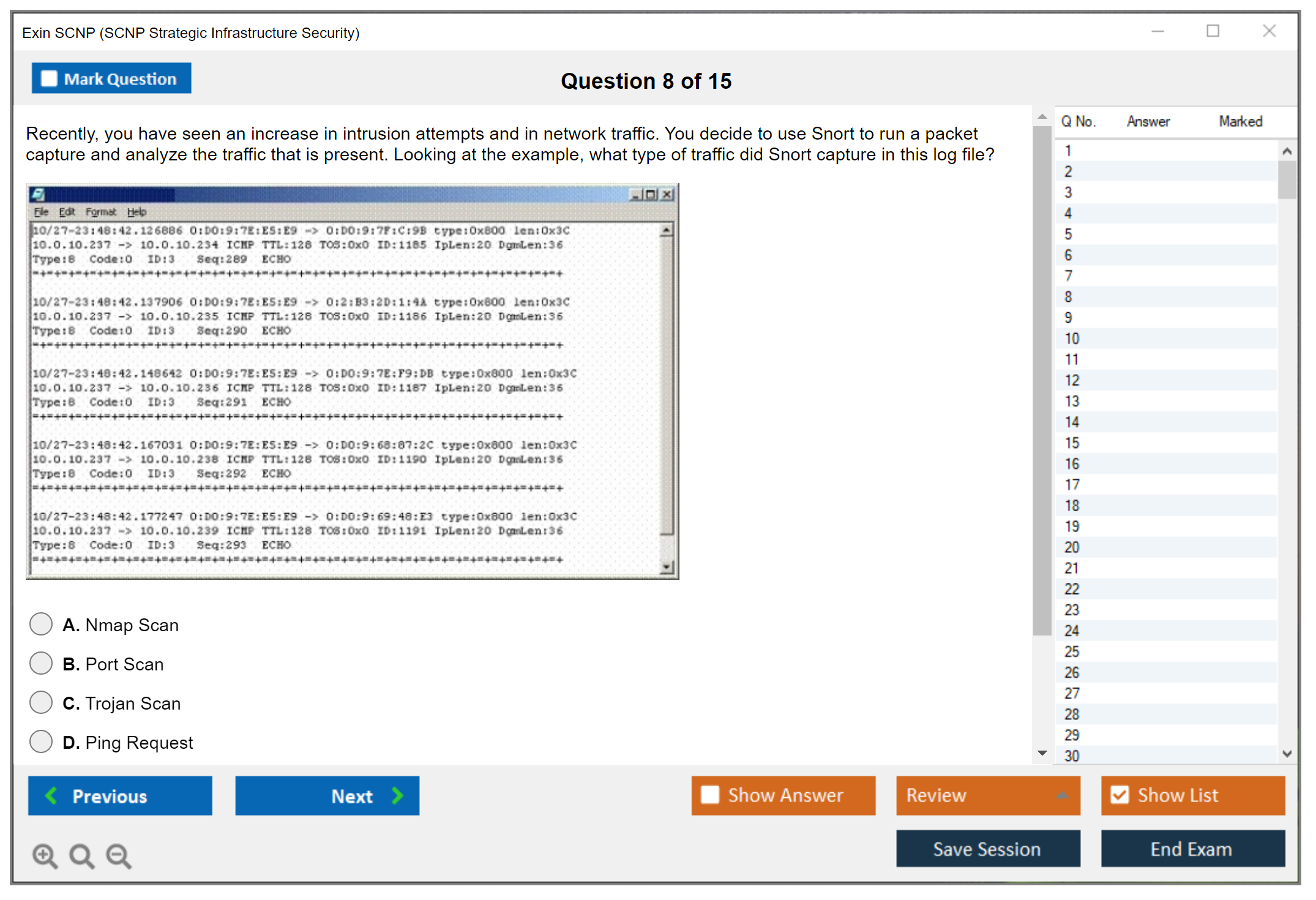This screenshot has height=900, width=1316.
Task: Click question pane scroll-down arrow
Action: point(1042,753)
